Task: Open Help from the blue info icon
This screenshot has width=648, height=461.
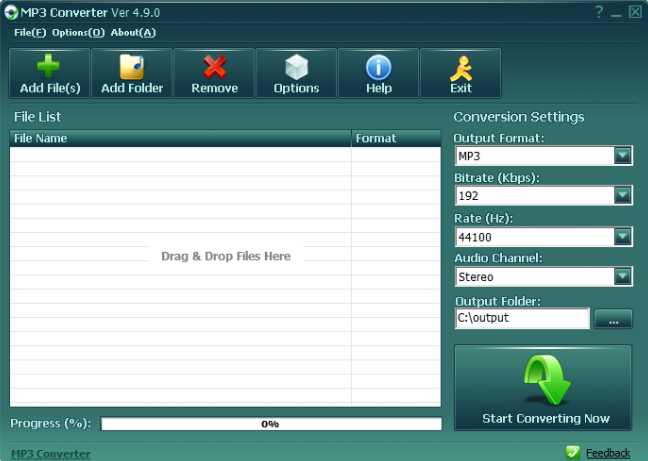Action: tap(379, 73)
